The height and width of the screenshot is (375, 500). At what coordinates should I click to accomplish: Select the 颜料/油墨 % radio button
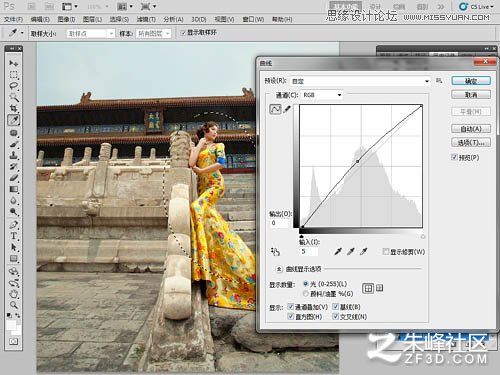(305, 294)
